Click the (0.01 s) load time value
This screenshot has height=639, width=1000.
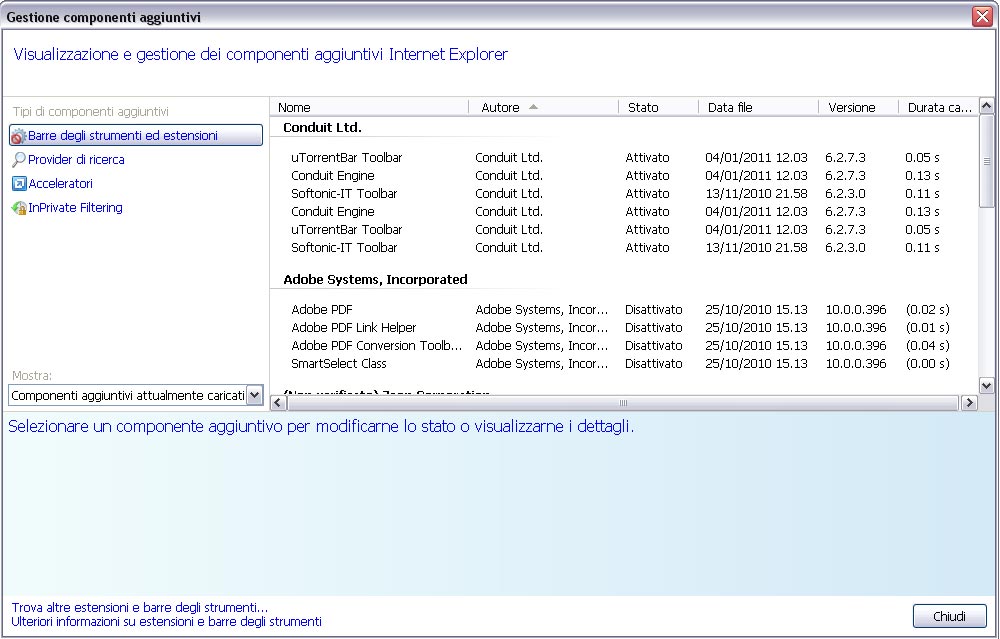(x=928, y=327)
